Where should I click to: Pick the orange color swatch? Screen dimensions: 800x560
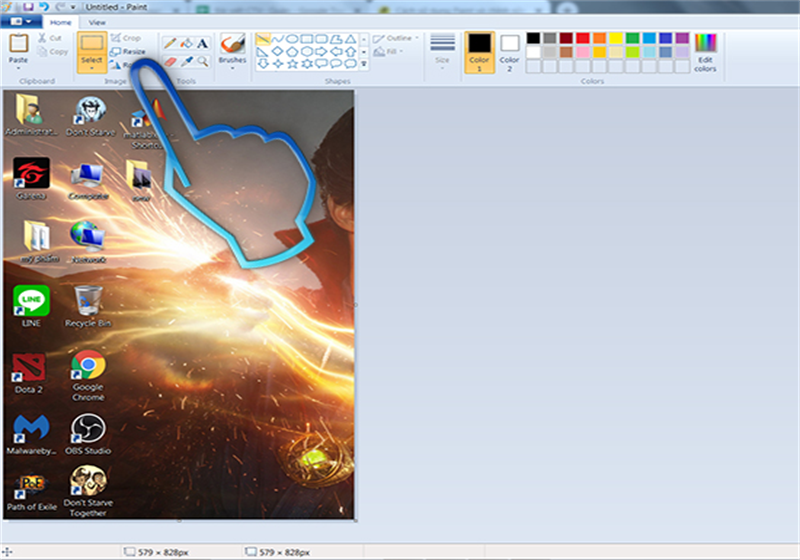pos(599,38)
